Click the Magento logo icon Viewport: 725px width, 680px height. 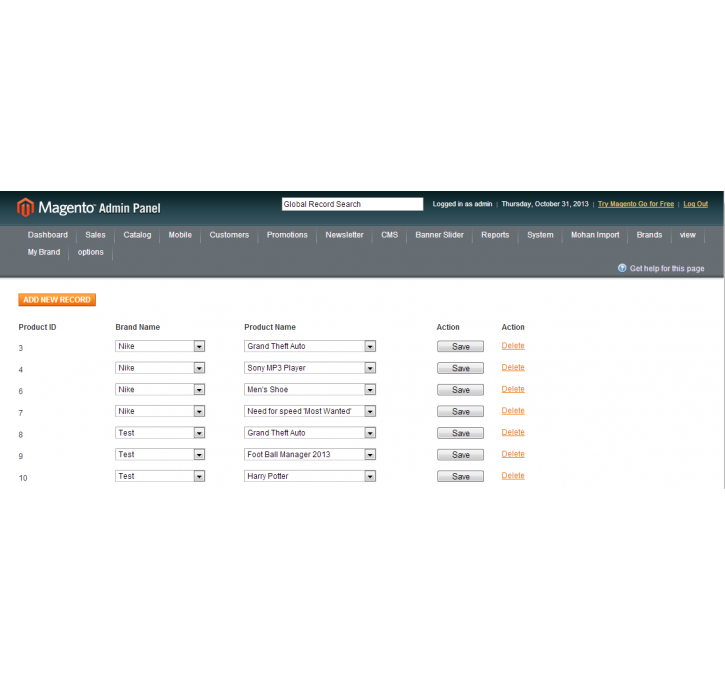[25, 207]
